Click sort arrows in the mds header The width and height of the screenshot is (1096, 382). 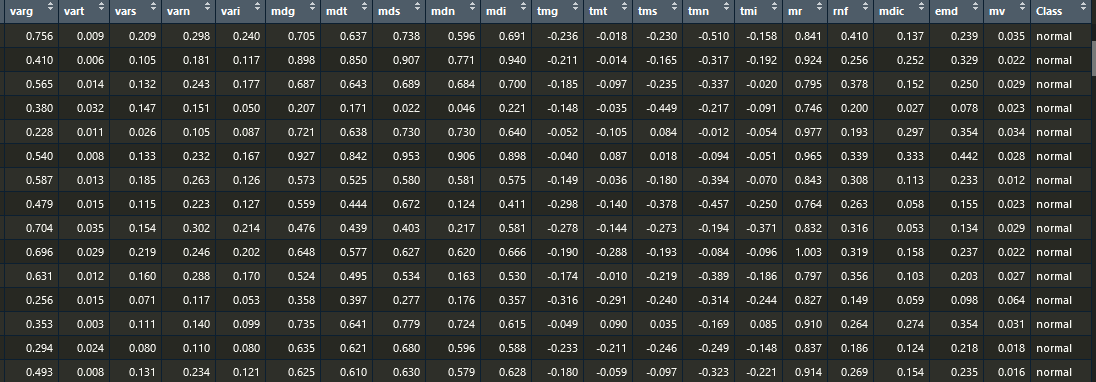tap(417, 6)
